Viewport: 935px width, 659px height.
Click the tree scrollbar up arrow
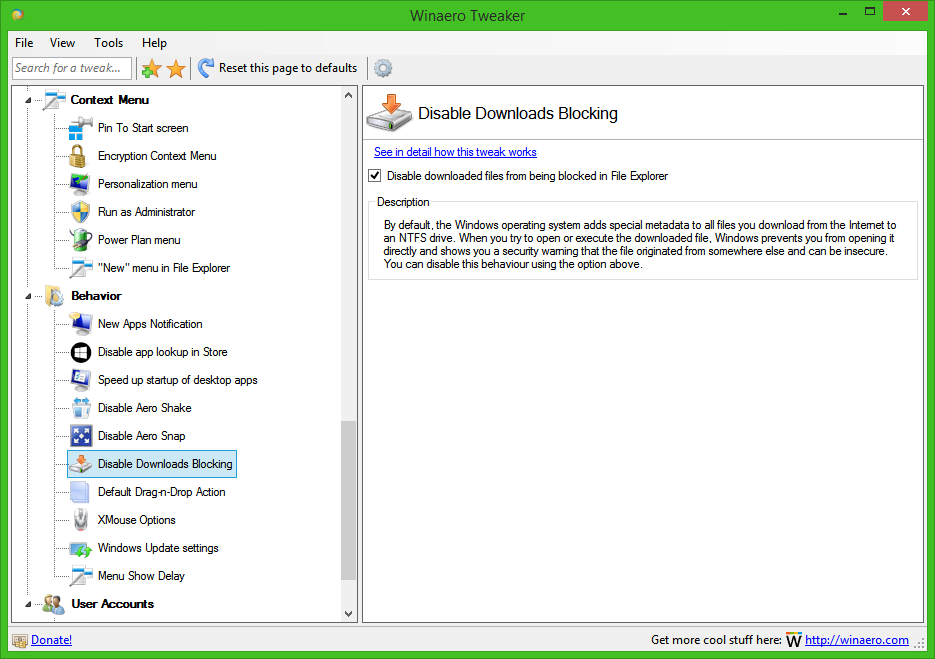click(x=348, y=95)
